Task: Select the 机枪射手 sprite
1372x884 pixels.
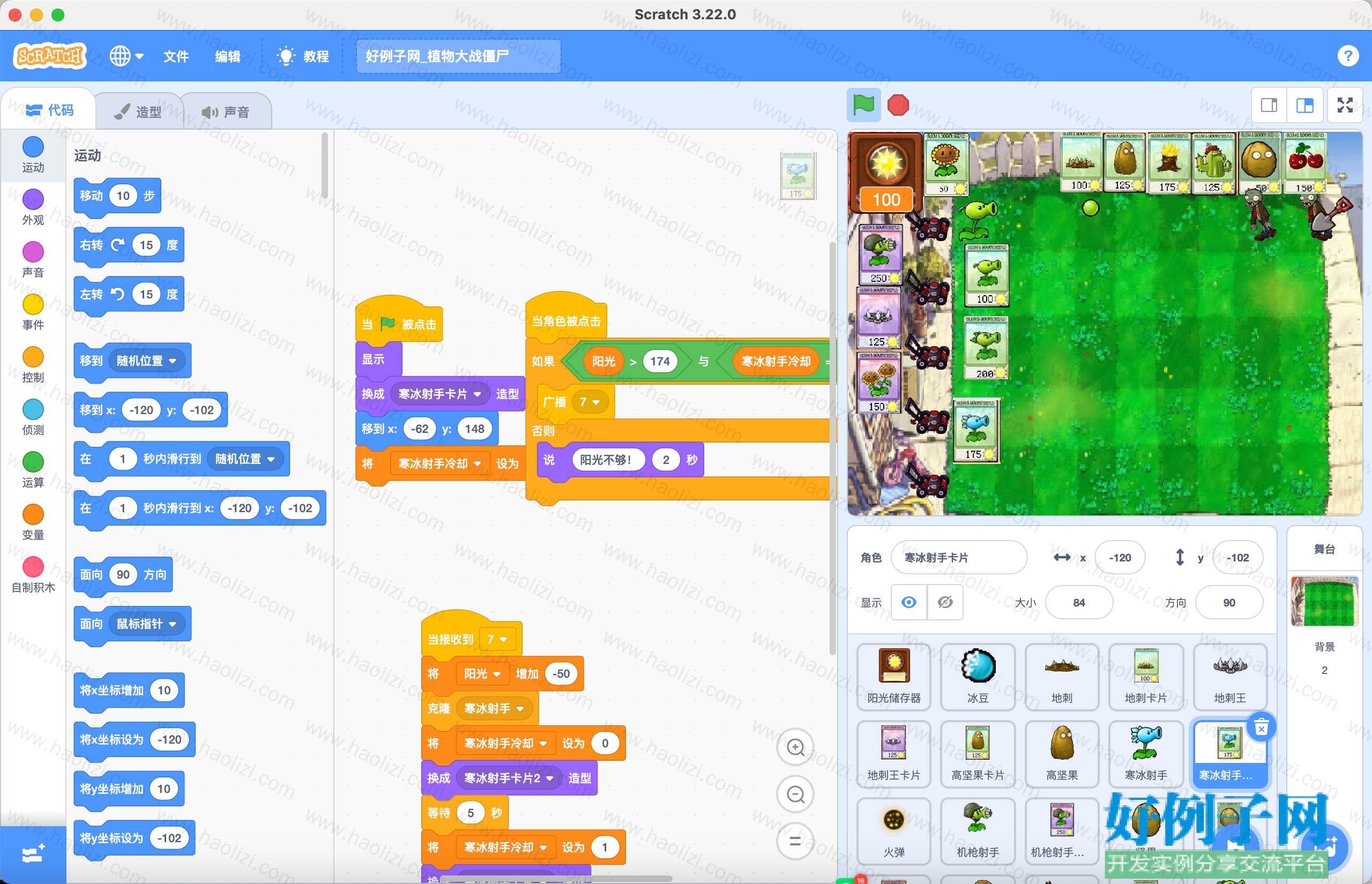Action: pyautogui.click(x=978, y=830)
